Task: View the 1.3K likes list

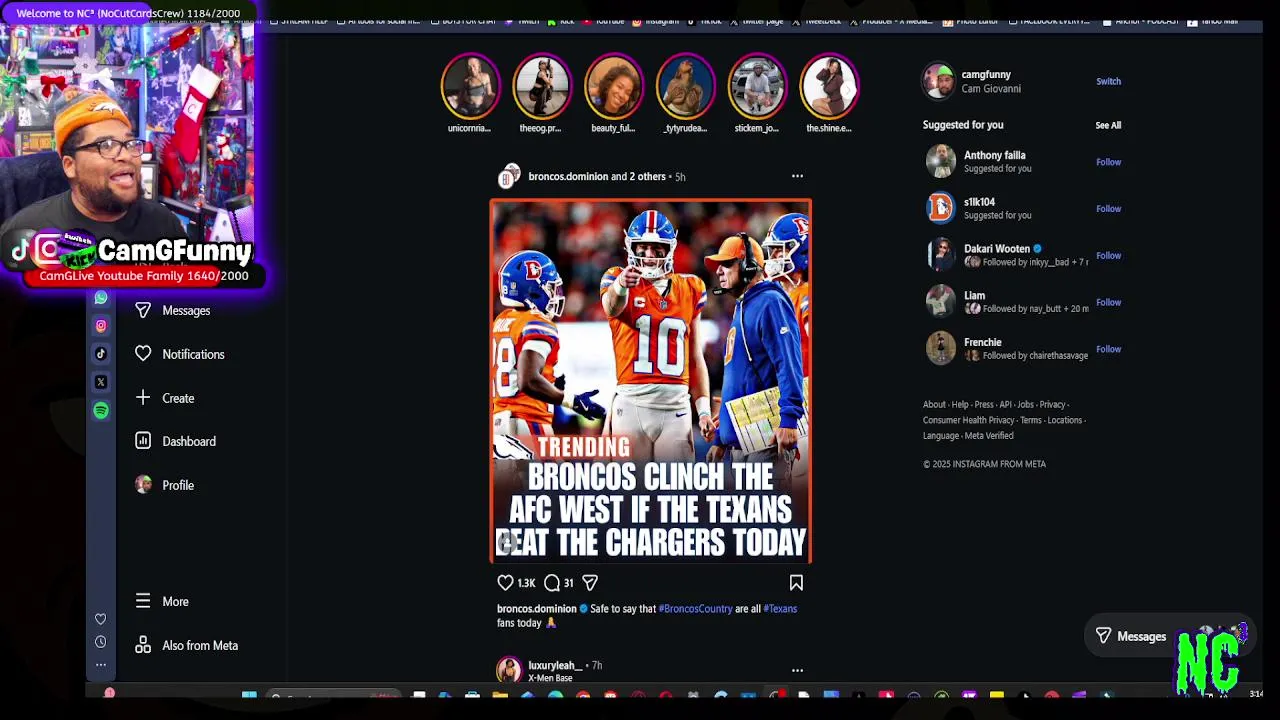Action: (x=526, y=583)
